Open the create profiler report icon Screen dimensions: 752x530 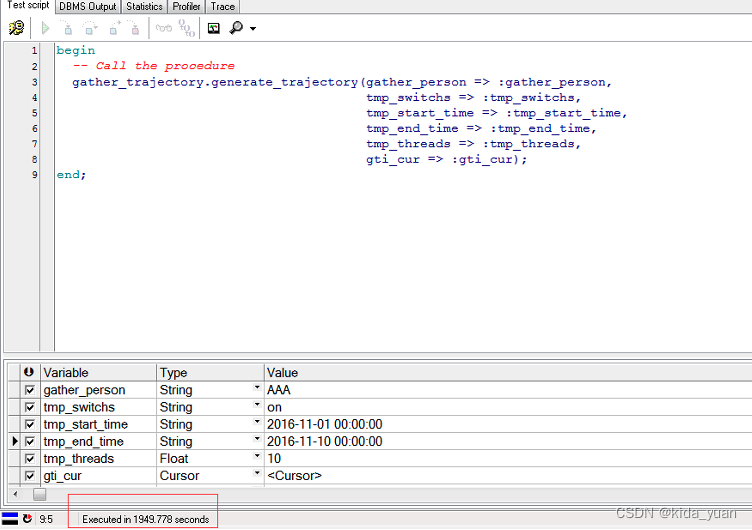tap(213, 28)
